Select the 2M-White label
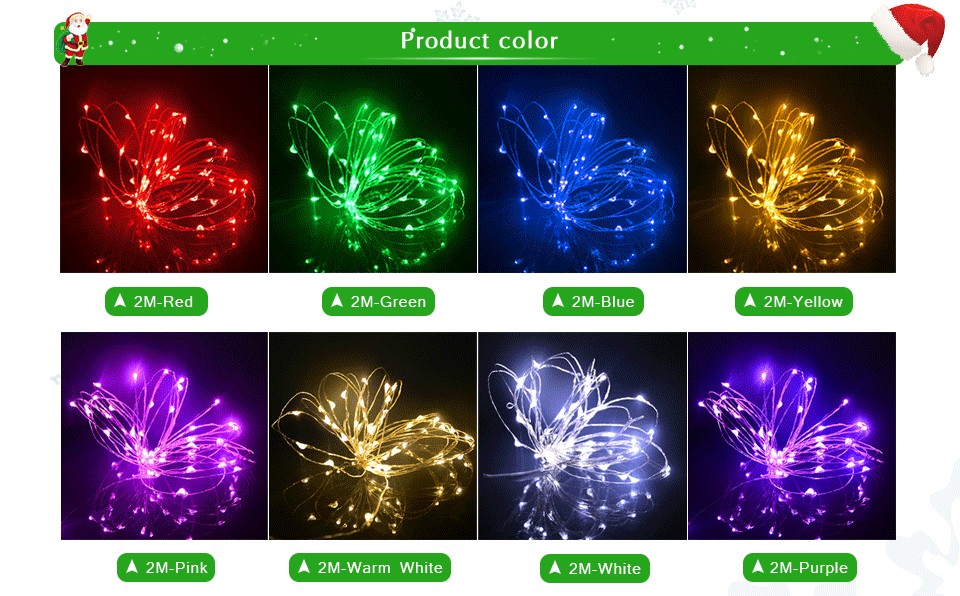The image size is (960, 596). pyautogui.click(x=594, y=568)
